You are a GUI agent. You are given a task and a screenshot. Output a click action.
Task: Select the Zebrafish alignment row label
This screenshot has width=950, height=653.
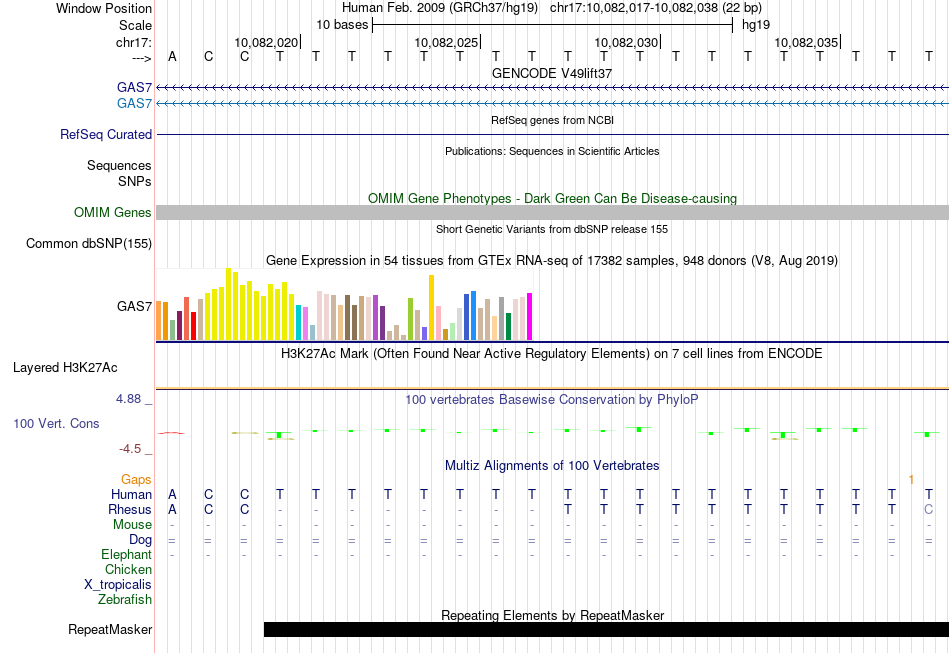coord(125,600)
